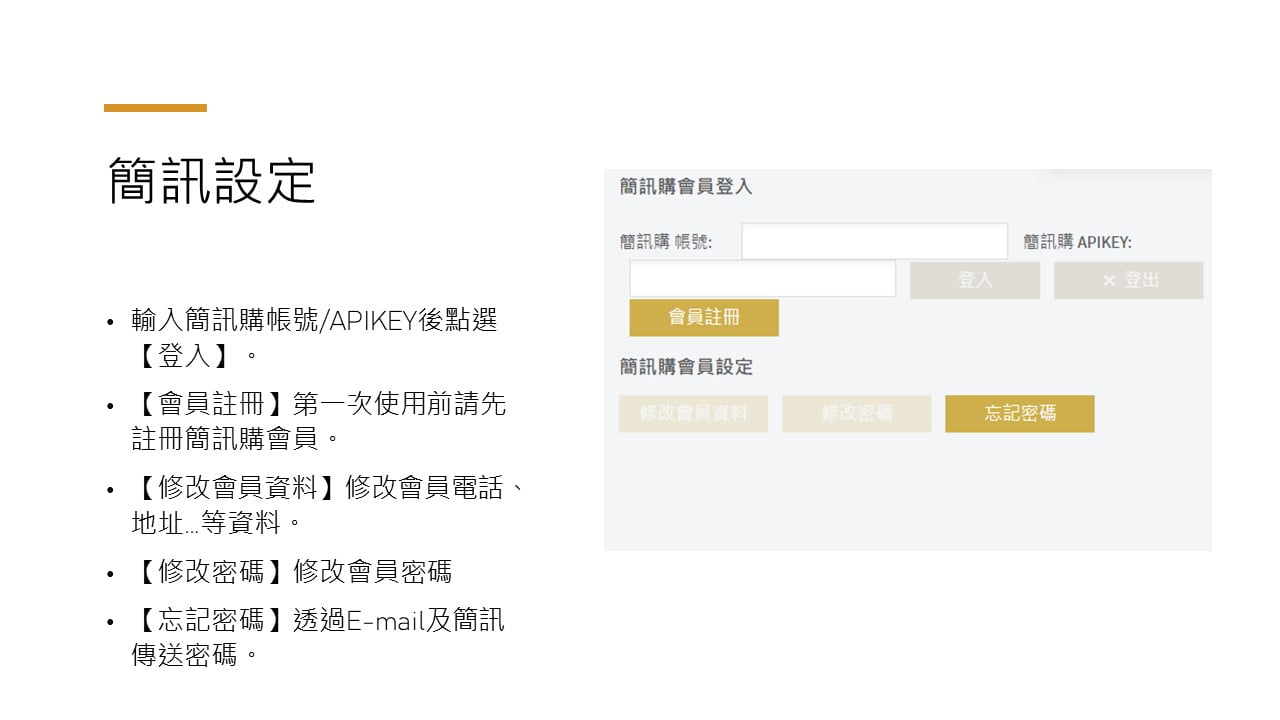
Task: Click the orange accent bar above title
Action: tap(155, 108)
